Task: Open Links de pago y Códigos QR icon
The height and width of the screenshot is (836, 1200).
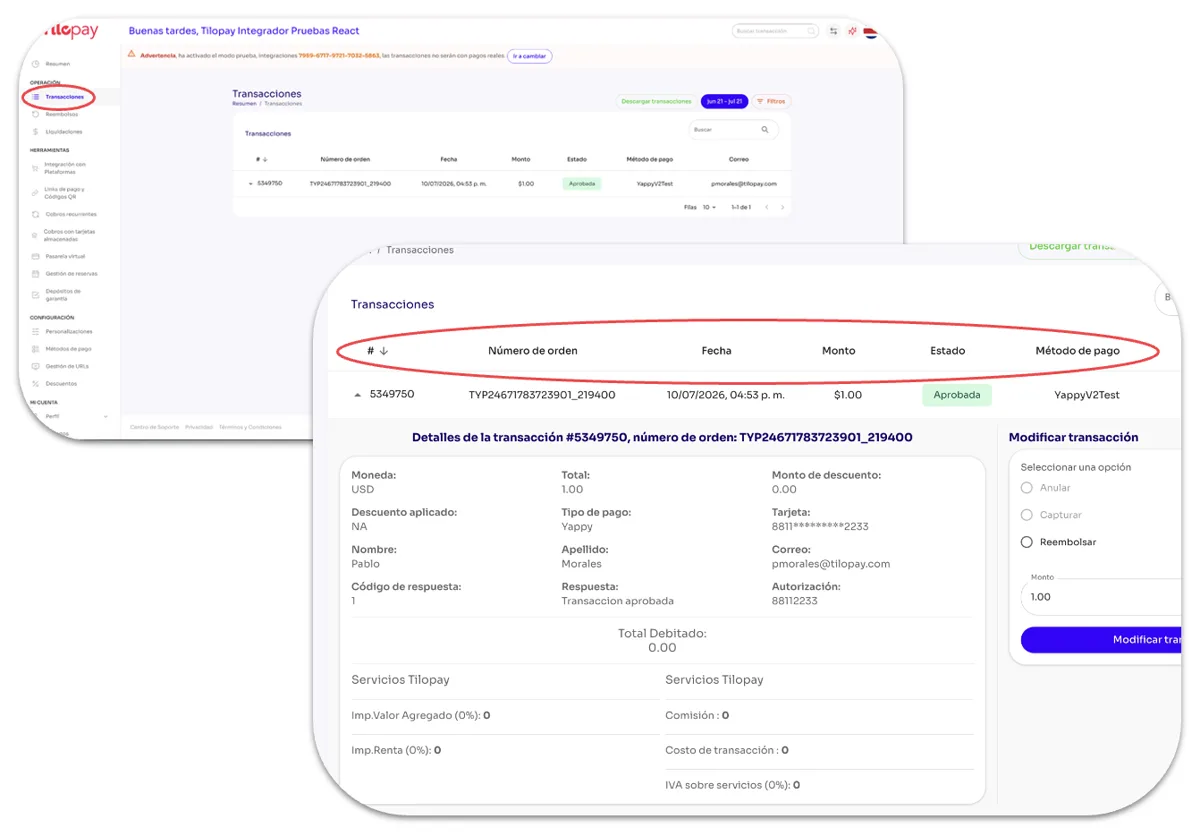Action: click(35, 193)
